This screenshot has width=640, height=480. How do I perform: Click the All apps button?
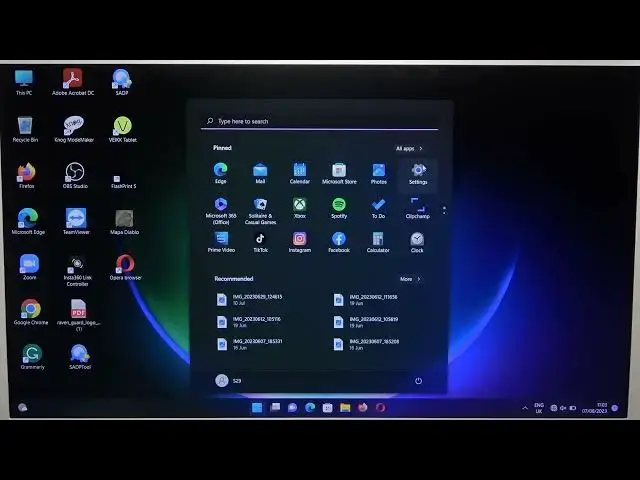pos(409,149)
